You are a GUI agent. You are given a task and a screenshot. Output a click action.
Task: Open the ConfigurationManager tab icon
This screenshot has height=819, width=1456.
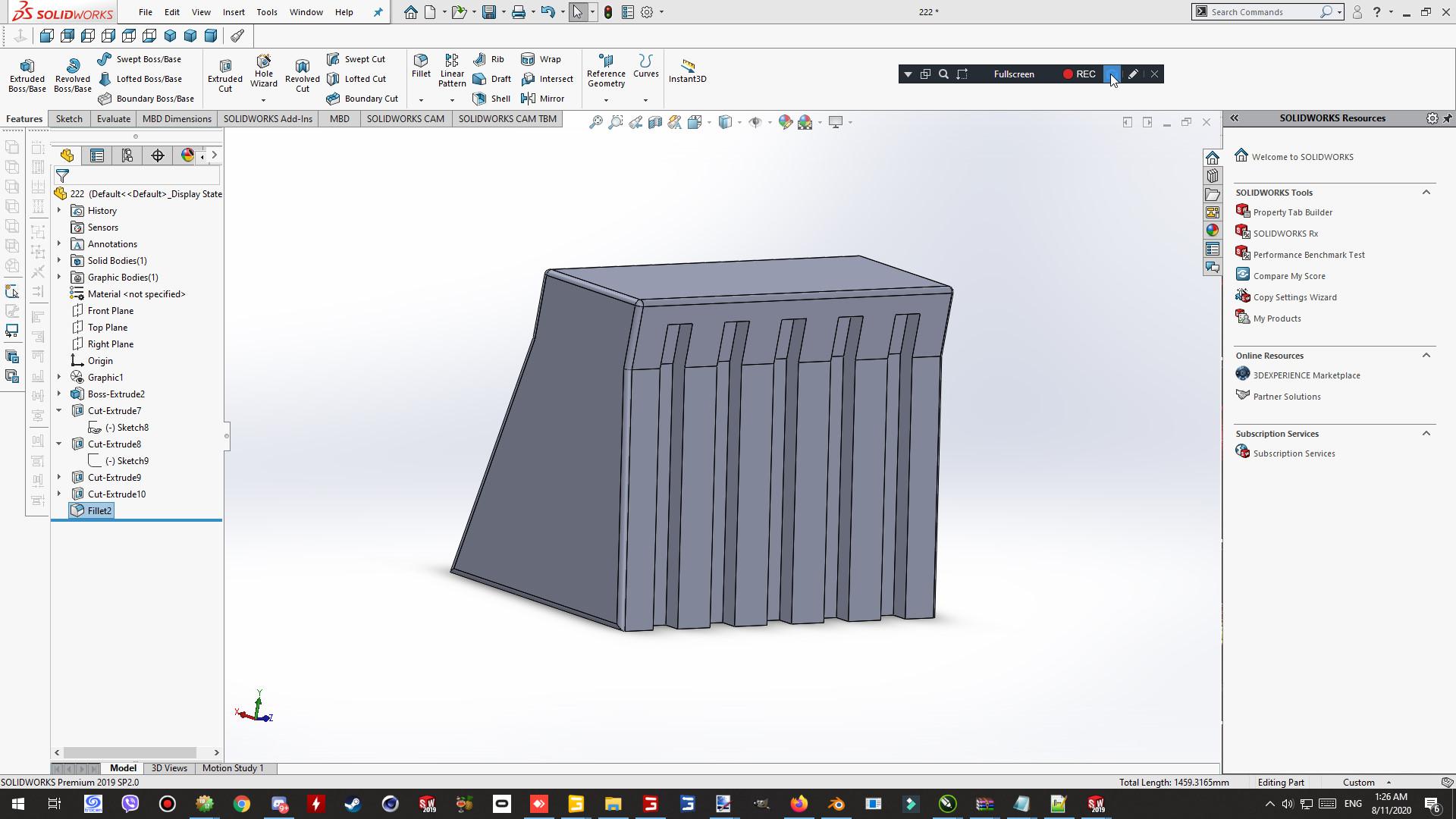(127, 155)
